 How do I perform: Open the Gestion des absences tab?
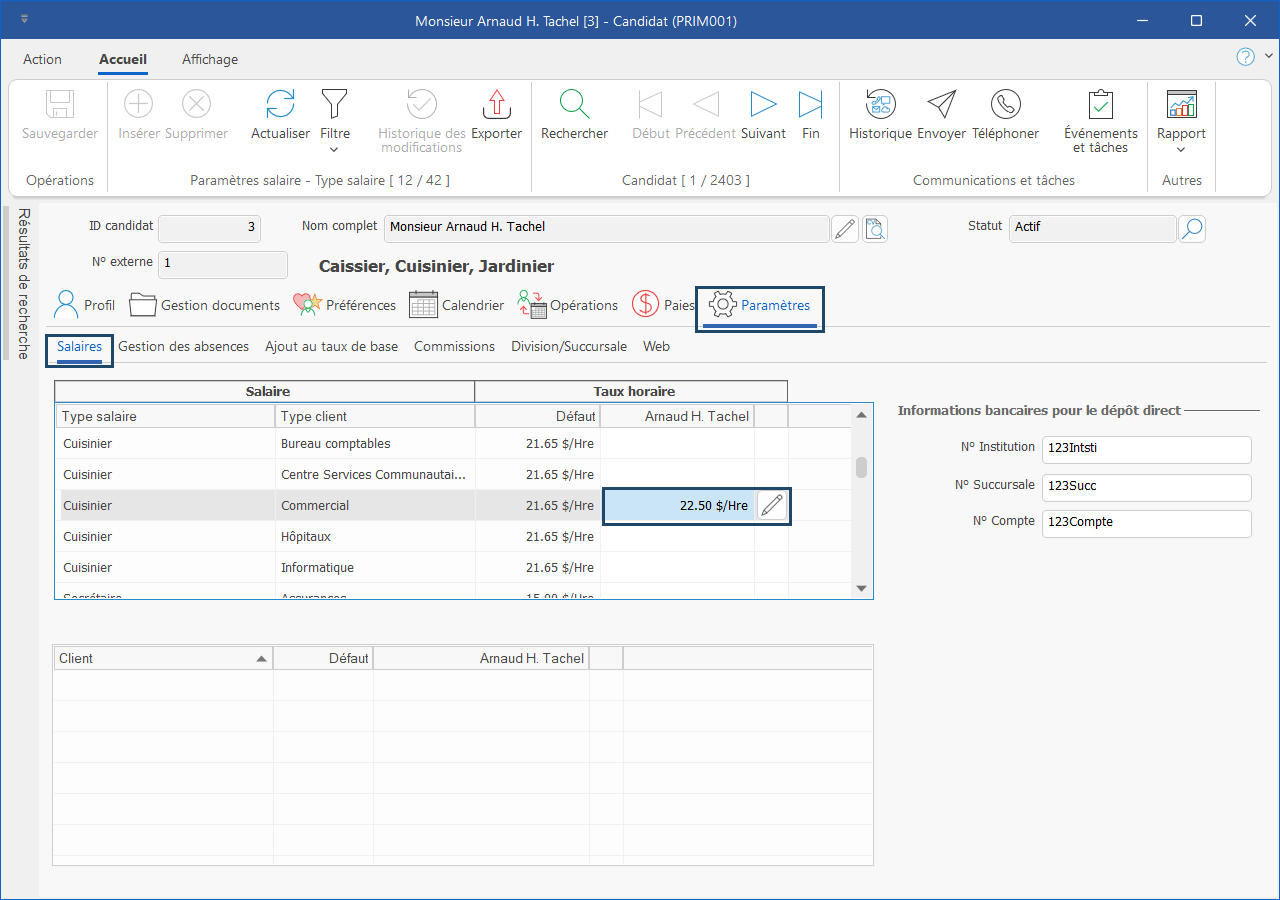[x=183, y=347]
